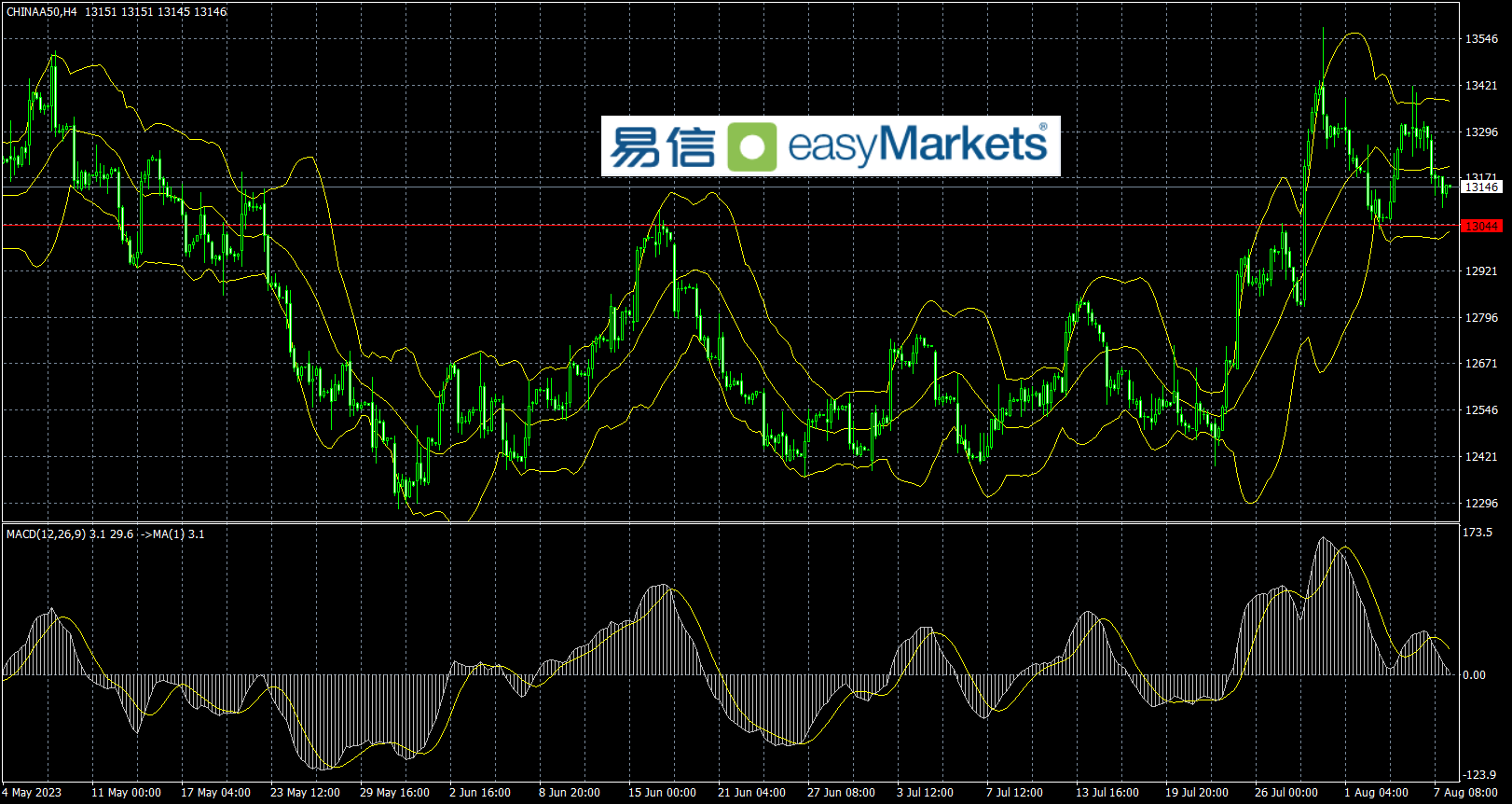Click the CHINAA50,H4 chart title text
Image resolution: width=1512 pixels, height=804 pixels.
[x=42, y=12]
